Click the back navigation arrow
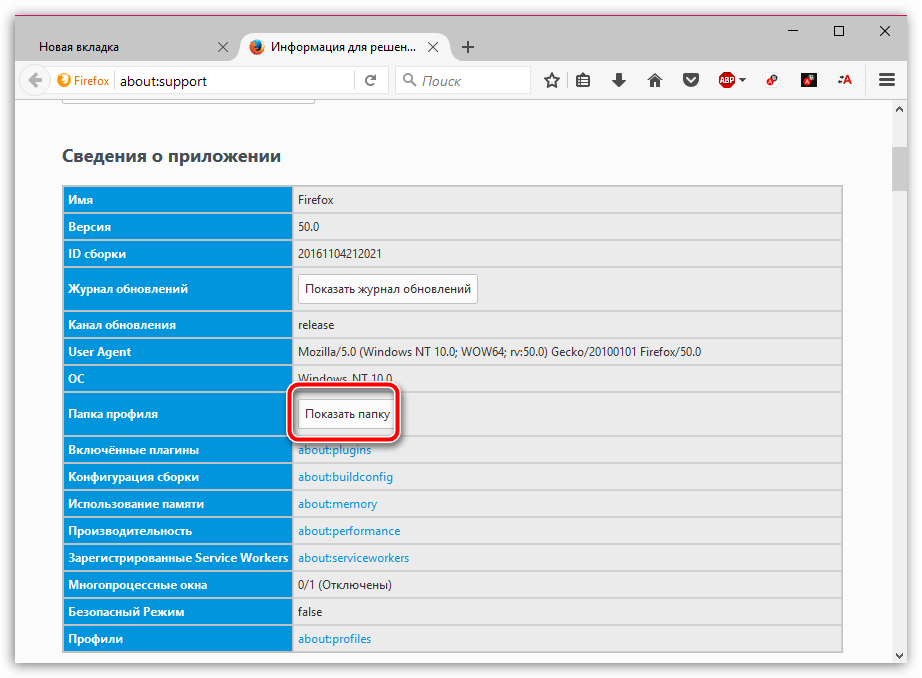 [x=35, y=81]
